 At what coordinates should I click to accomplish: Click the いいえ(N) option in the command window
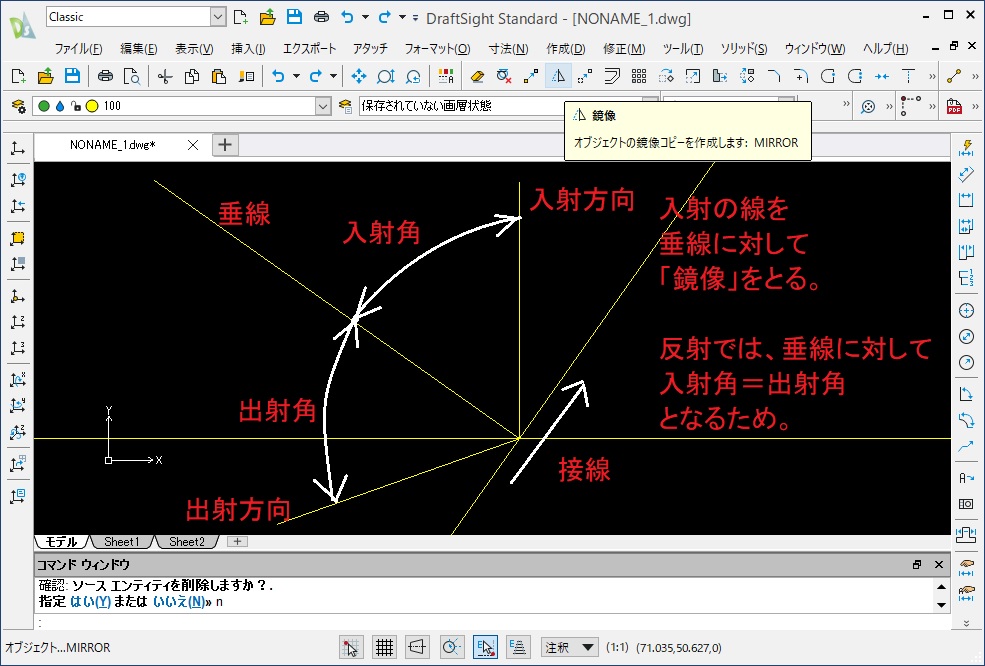tap(179, 601)
